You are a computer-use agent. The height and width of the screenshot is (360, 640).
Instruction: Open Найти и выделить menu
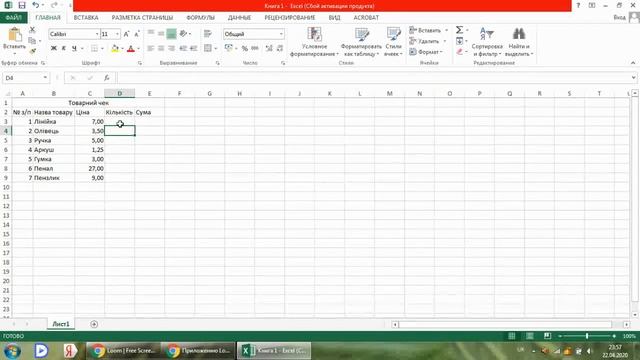point(519,41)
